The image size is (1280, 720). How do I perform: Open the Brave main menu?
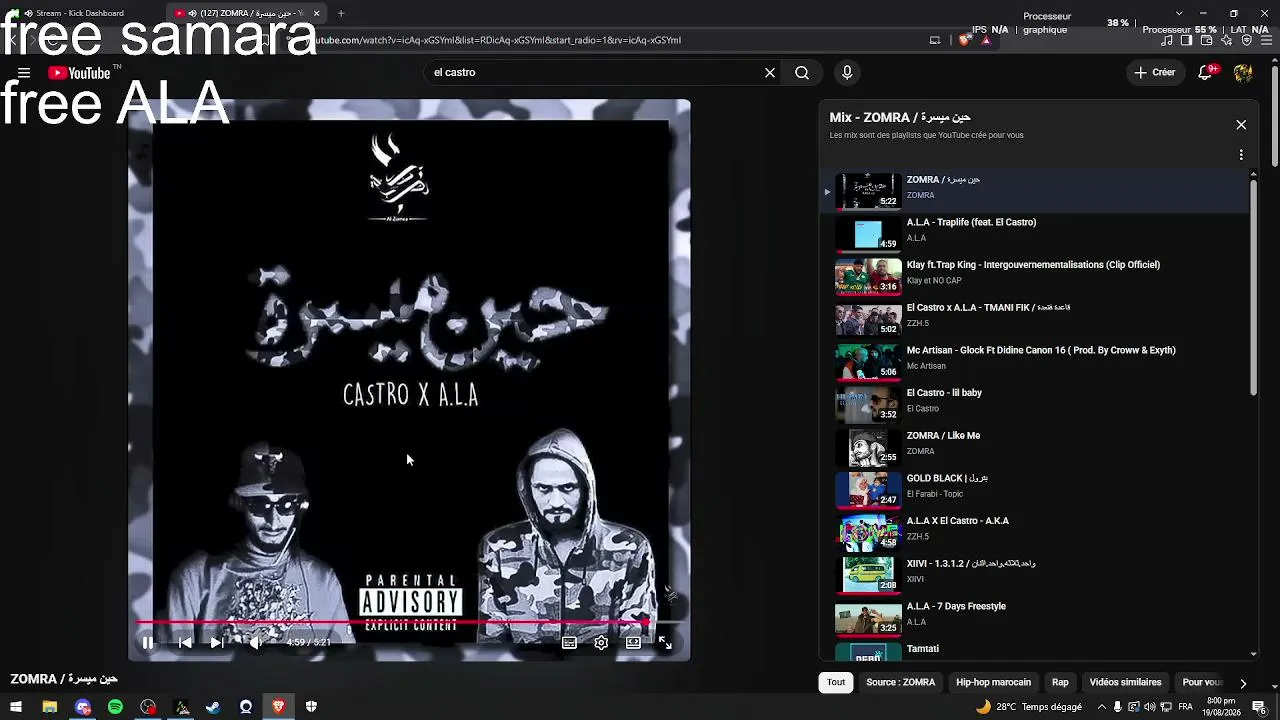[x=1265, y=41]
